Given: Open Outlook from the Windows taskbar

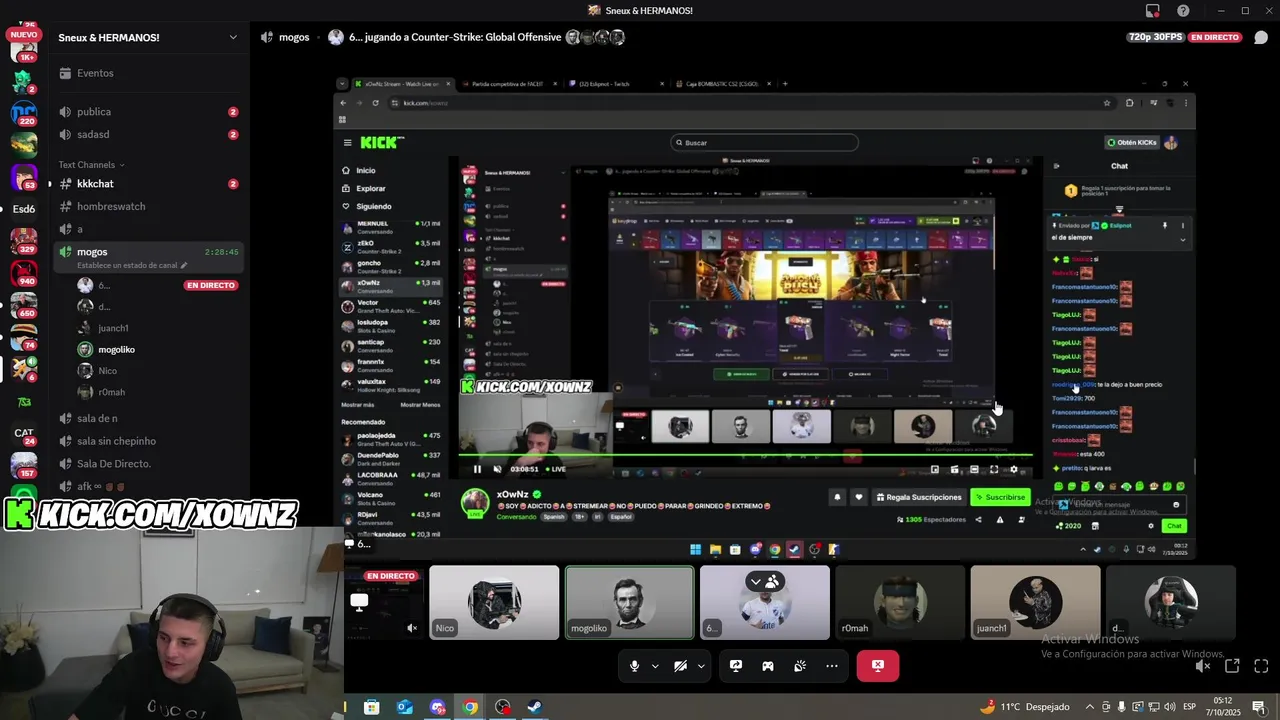Looking at the screenshot, I should coord(404,707).
